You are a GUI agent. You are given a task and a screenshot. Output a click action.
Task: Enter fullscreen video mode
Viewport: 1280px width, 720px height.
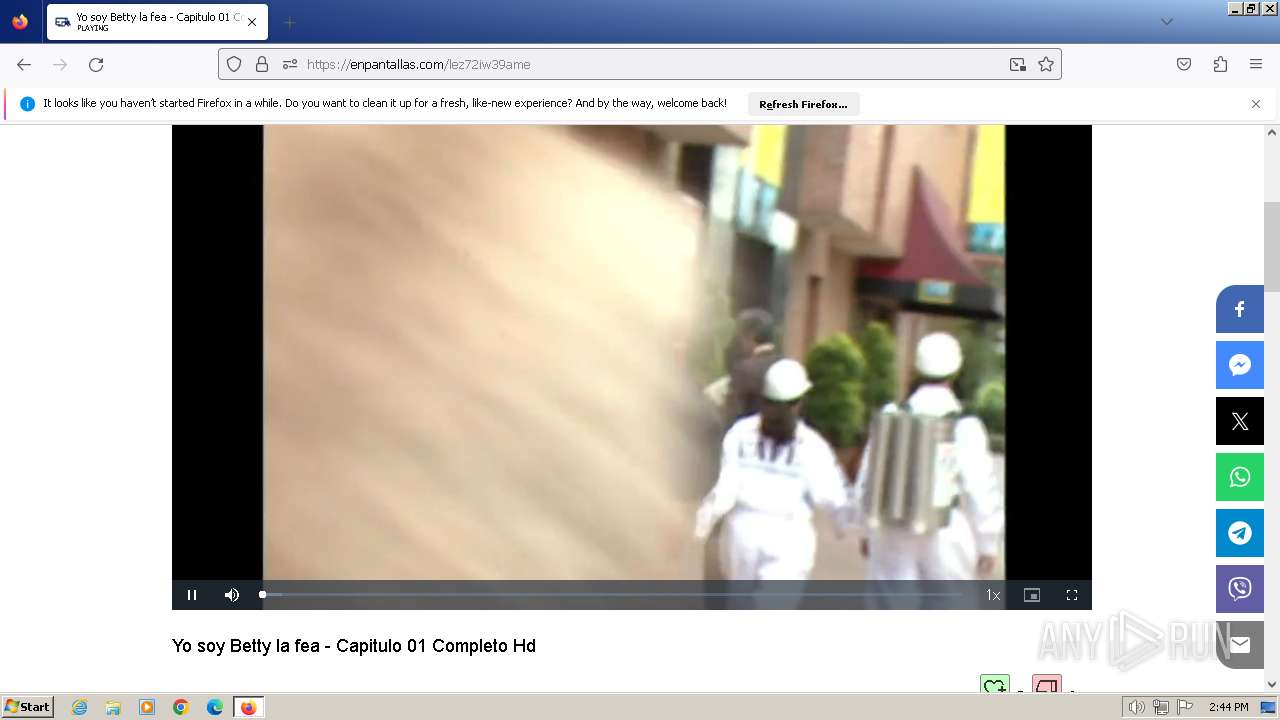(1072, 595)
